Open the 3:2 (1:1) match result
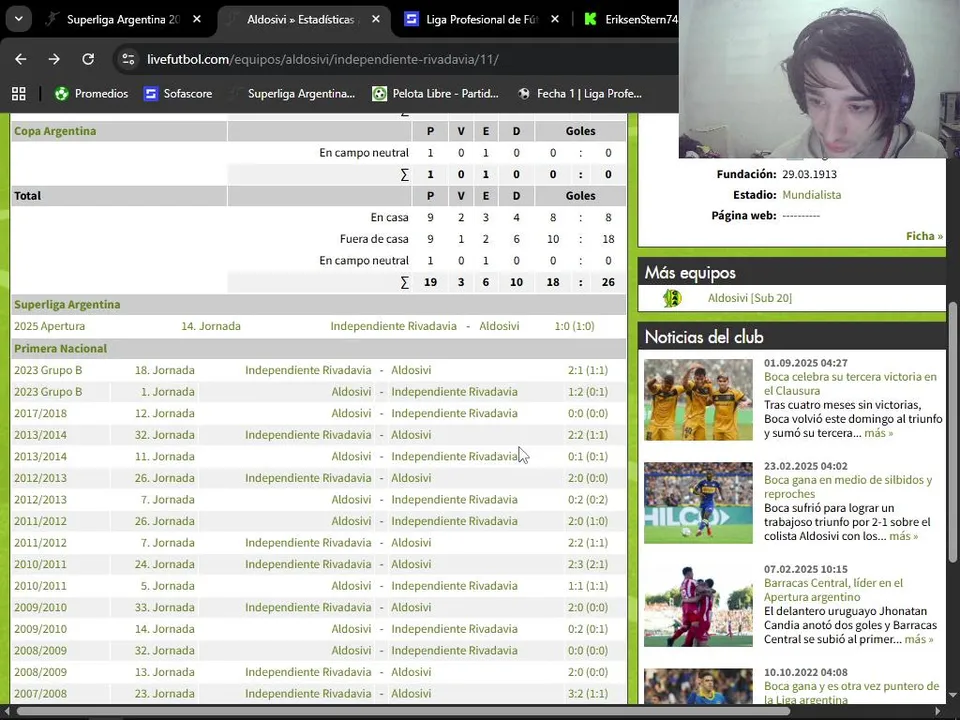960x720 pixels. tap(588, 694)
